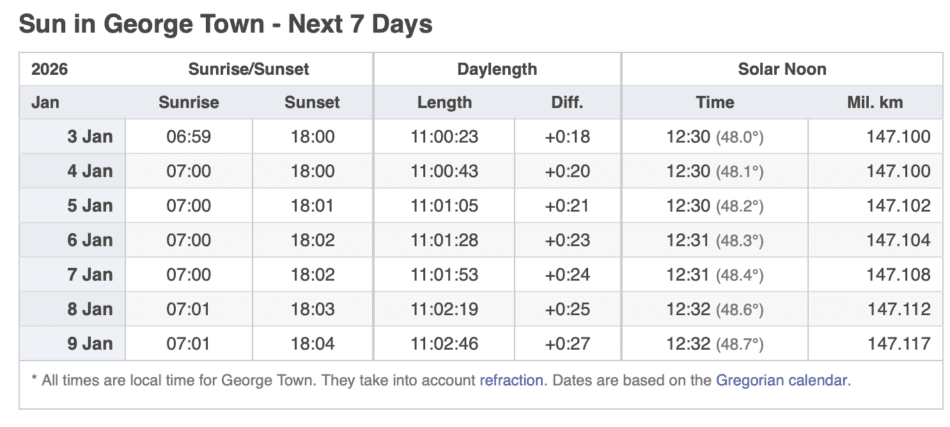Click the 5 Jan row label
This screenshot has width=950, height=427.
click(x=90, y=206)
